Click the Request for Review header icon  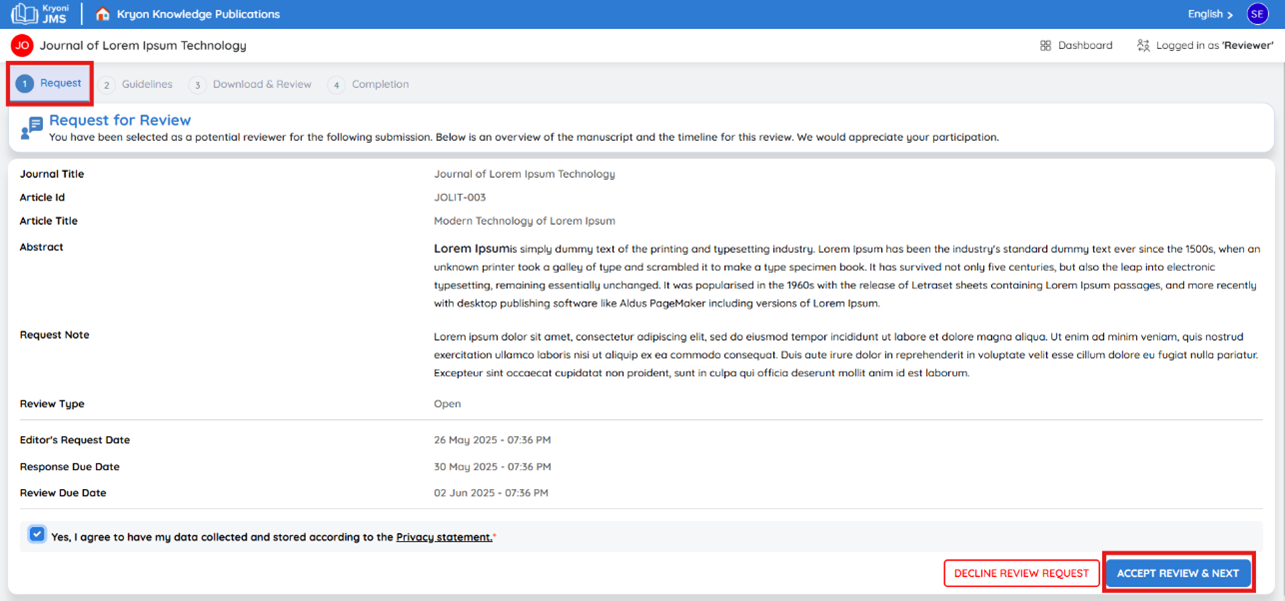click(x=32, y=128)
